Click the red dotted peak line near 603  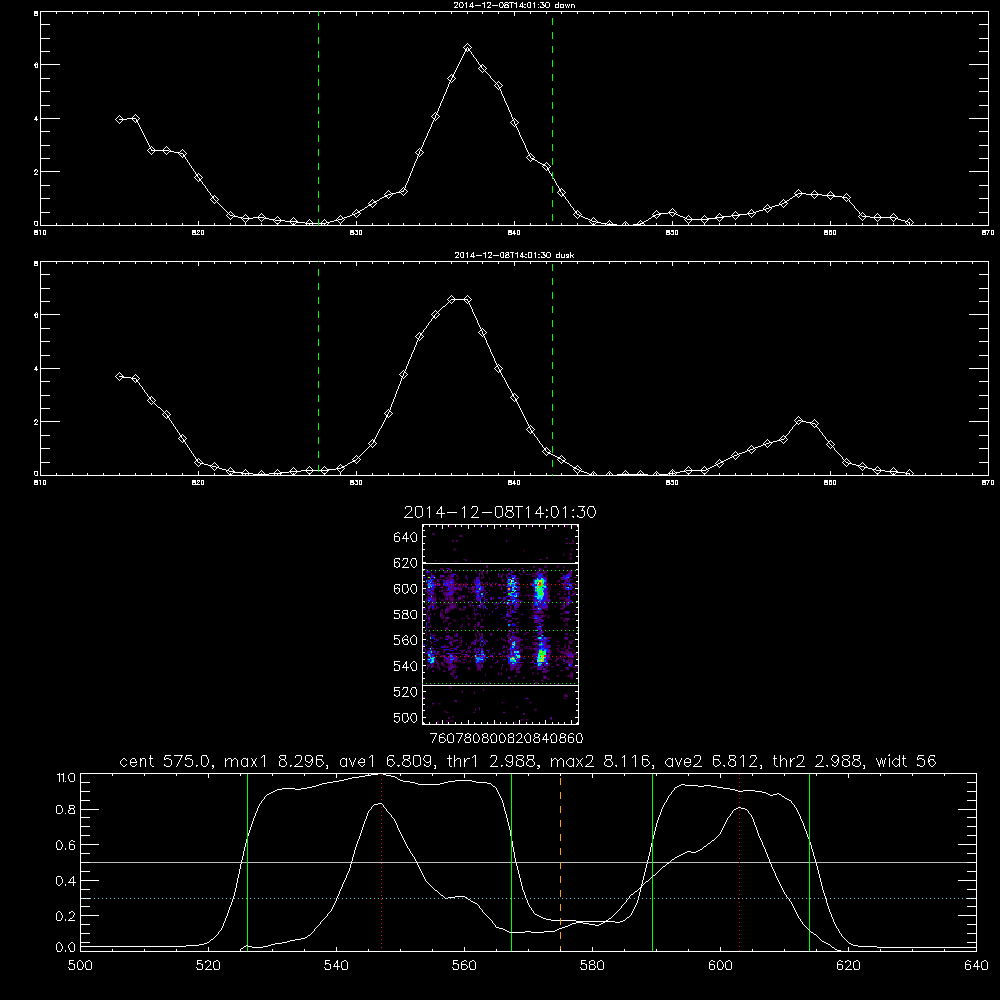click(x=739, y=861)
